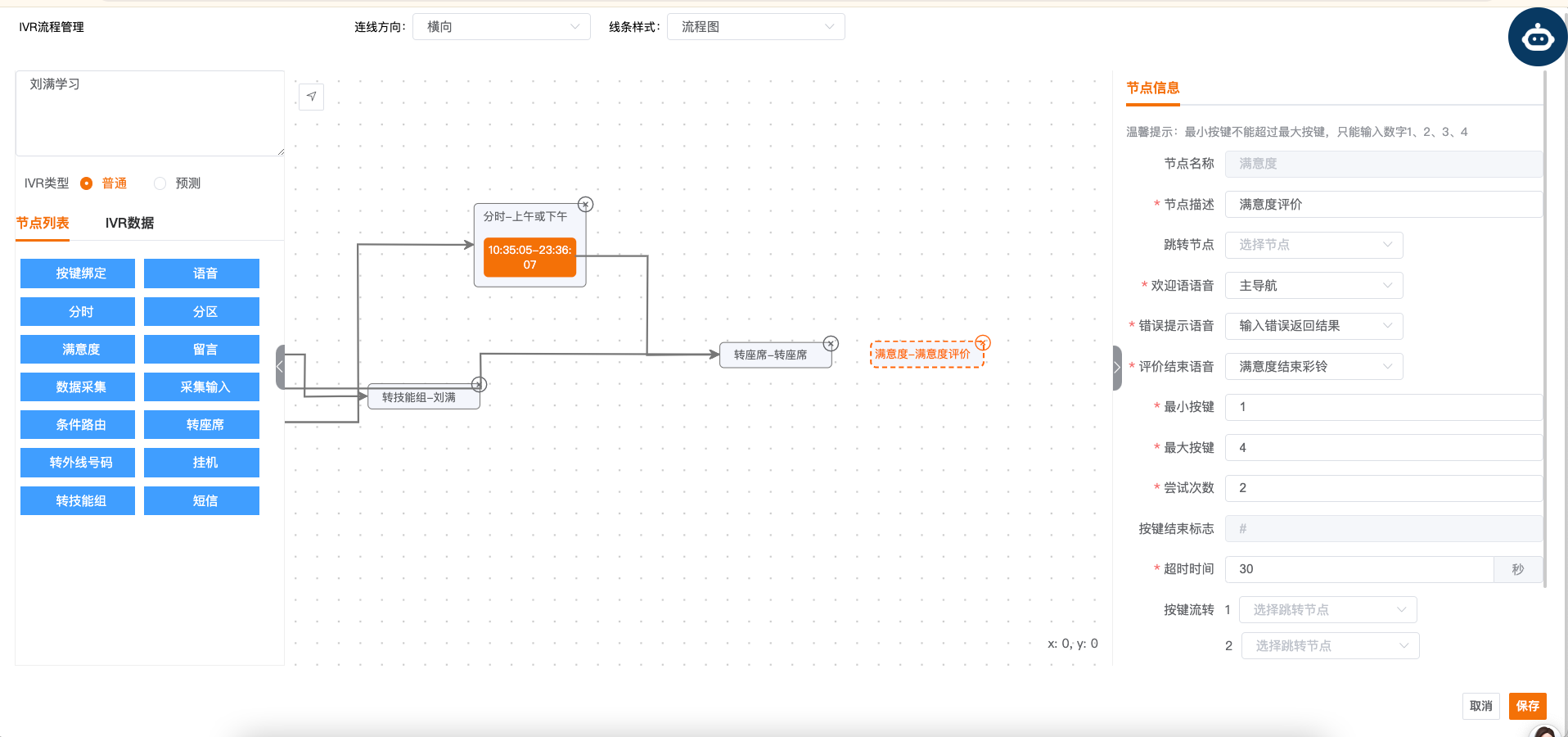1568x737 pixels.
Task: Collapse the right node info panel handle
Action: pos(1117,368)
